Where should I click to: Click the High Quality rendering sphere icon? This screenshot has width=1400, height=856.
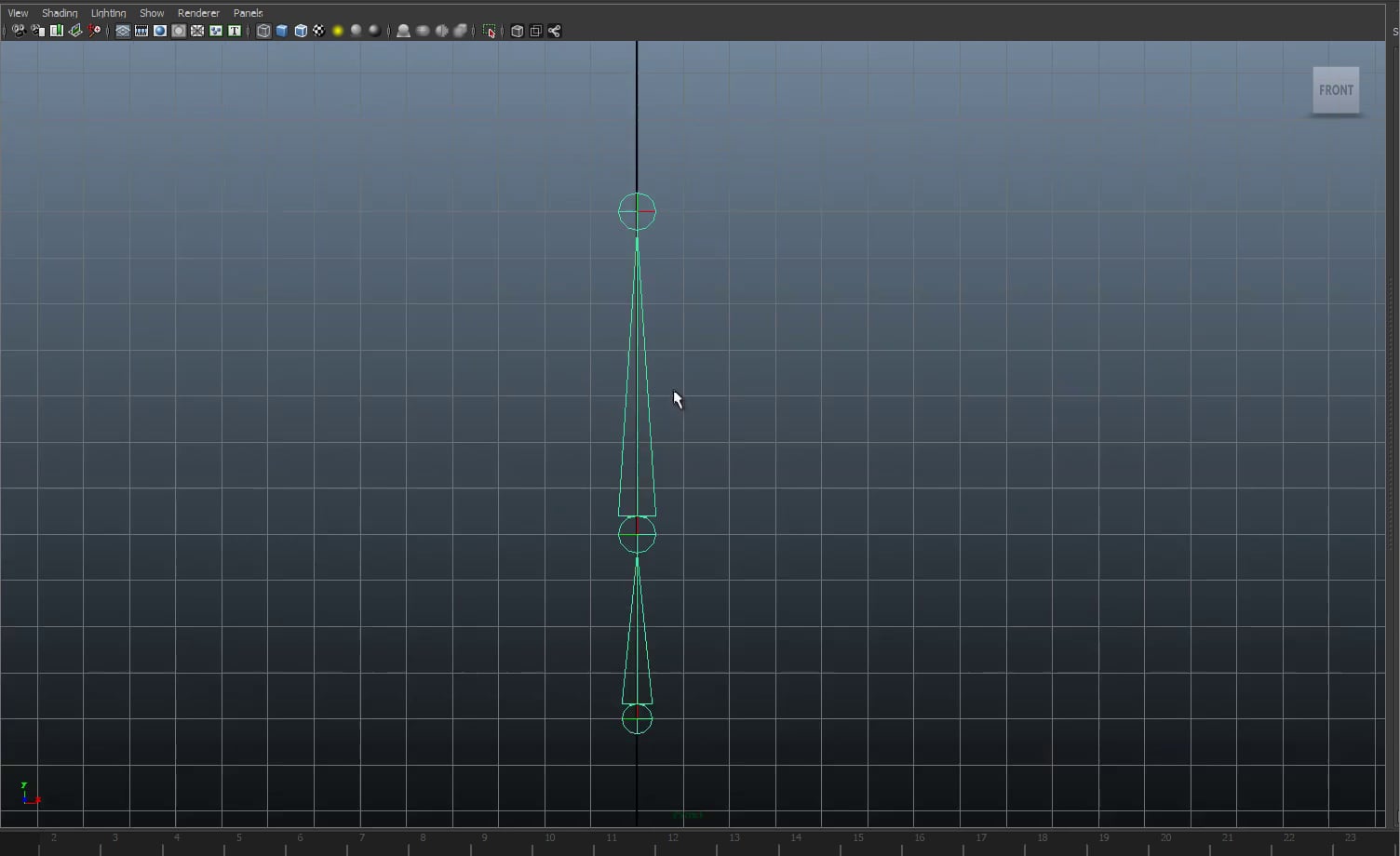click(x=374, y=31)
